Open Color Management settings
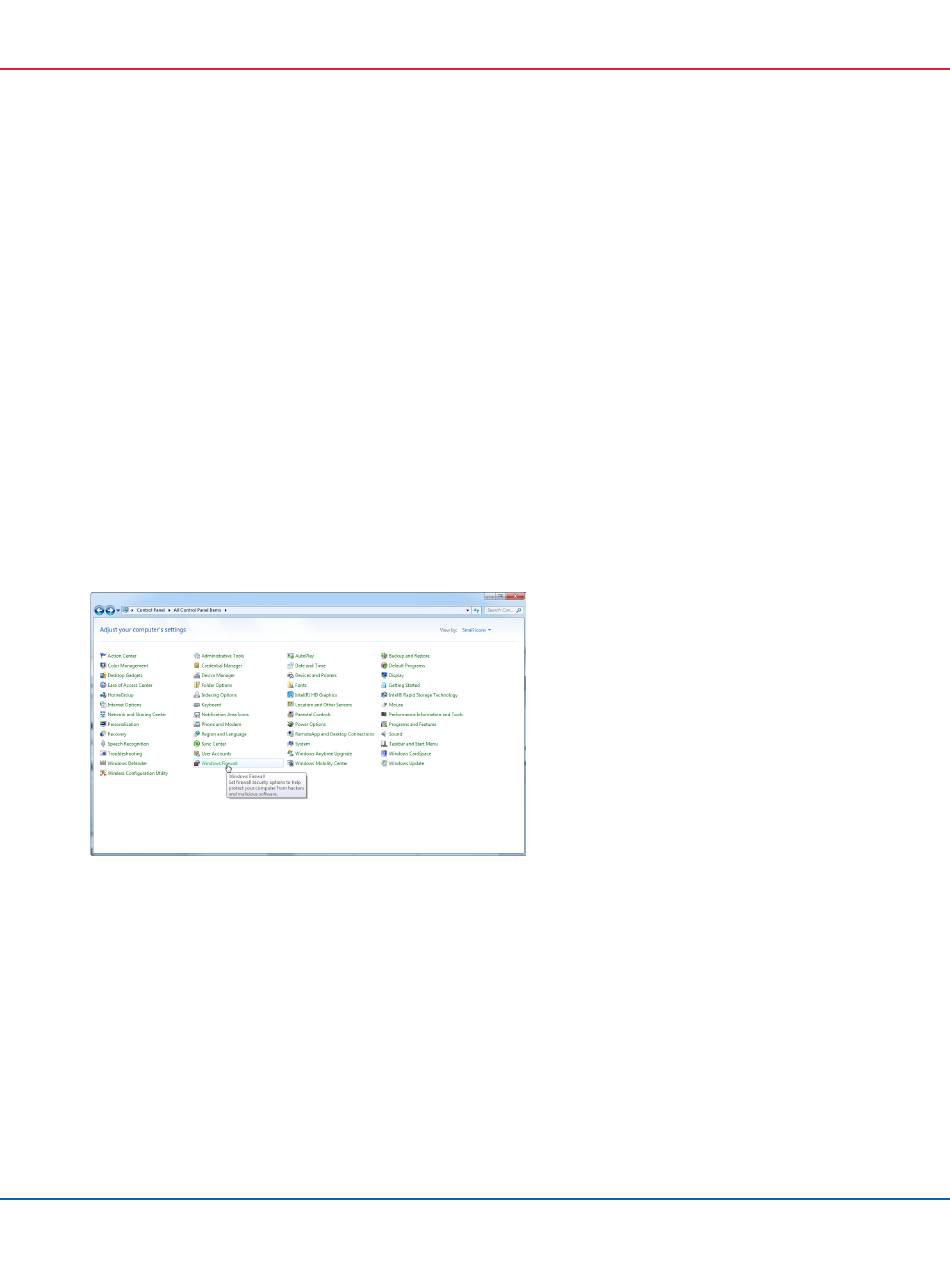The height and width of the screenshot is (1267, 950). [123, 665]
